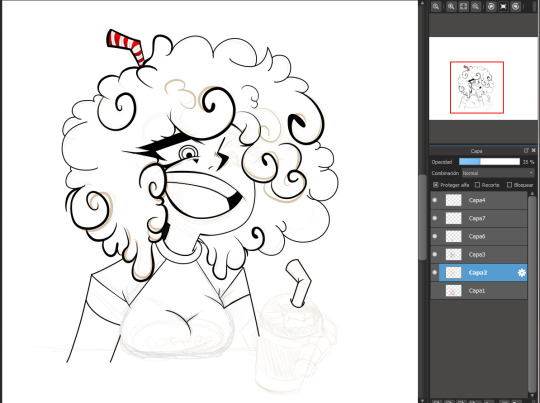Screen dimensions: 540x403
Task: Click the layer list vertical scrollbar
Action: point(531,293)
